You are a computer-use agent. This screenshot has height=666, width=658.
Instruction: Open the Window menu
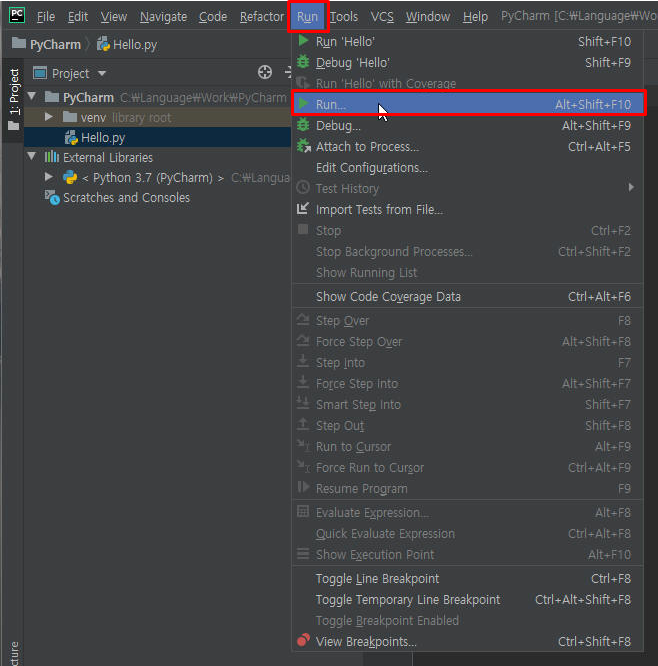click(428, 17)
